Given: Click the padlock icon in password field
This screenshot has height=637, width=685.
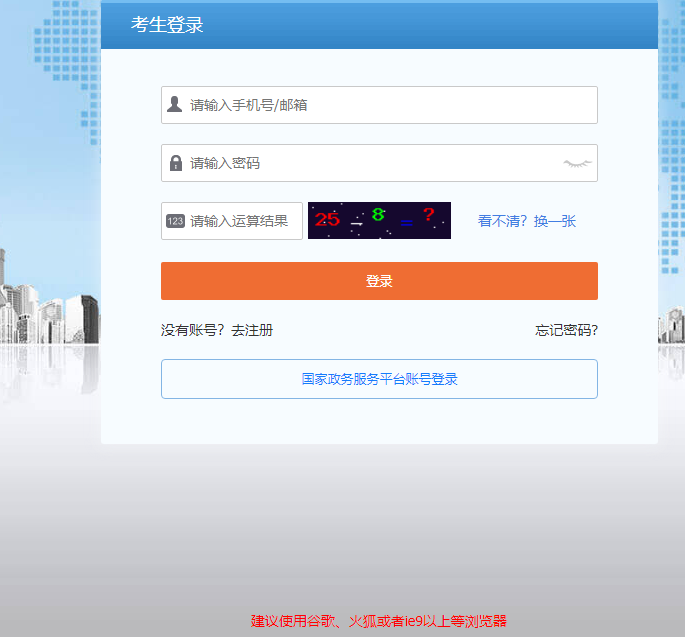Looking at the screenshot, I should pyautogui.click(x=176, y=163).
